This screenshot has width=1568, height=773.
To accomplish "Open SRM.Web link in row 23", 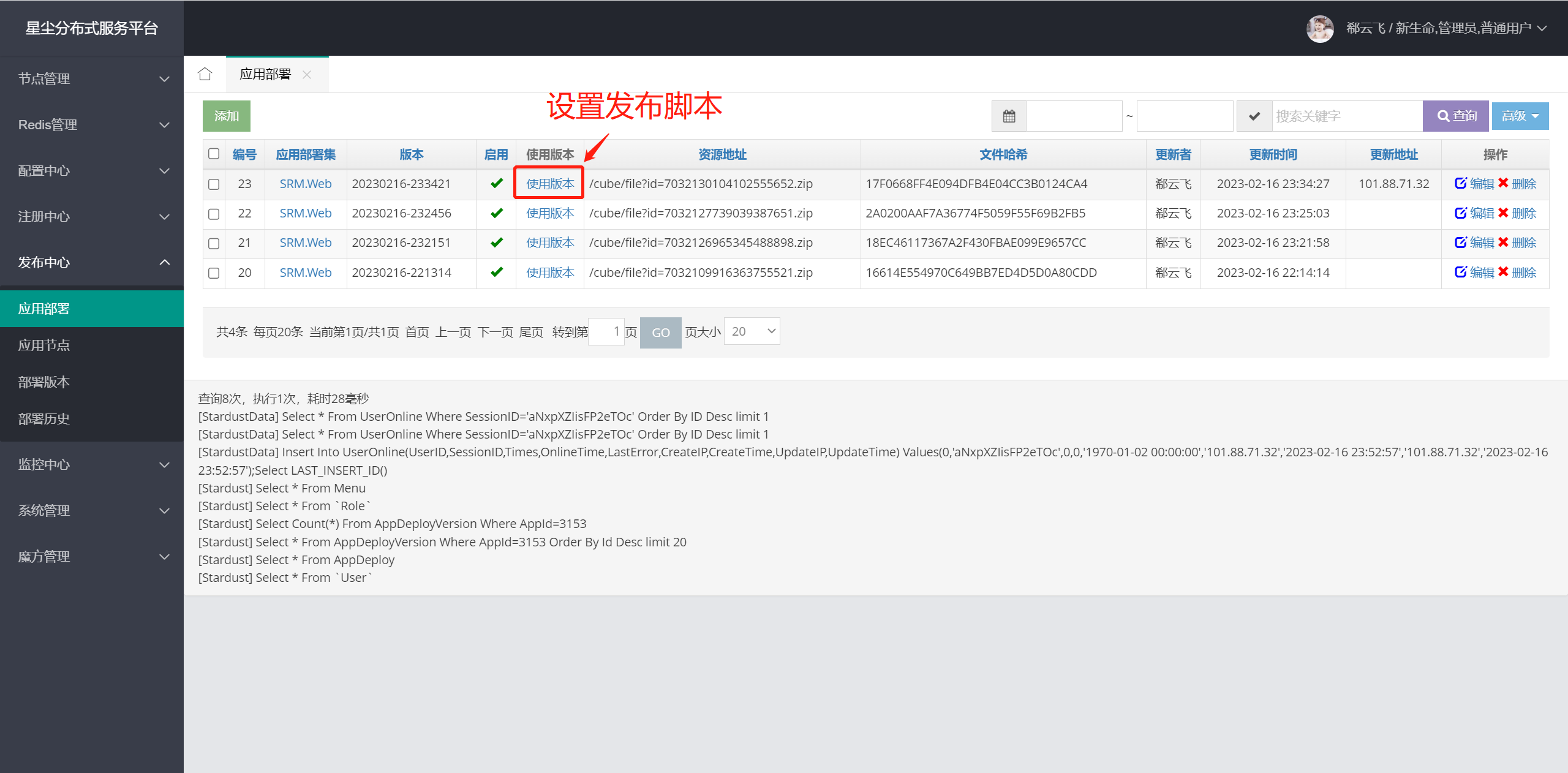I will (x=305, y=184).
